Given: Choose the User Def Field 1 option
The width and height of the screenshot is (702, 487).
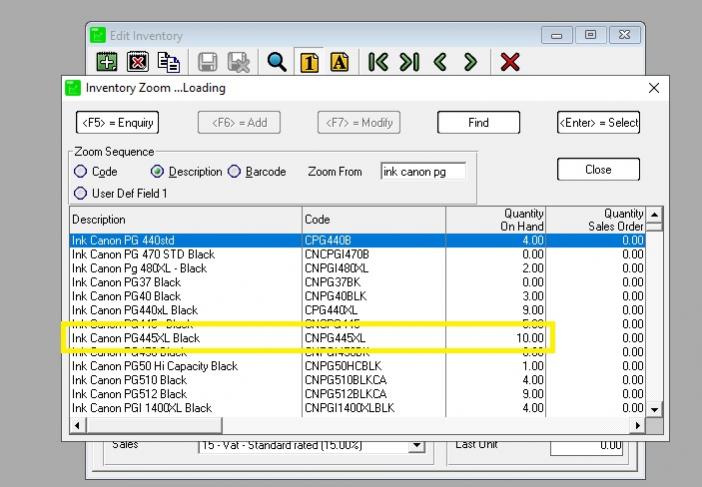Looking at the screenshot, I should (81, 193).
